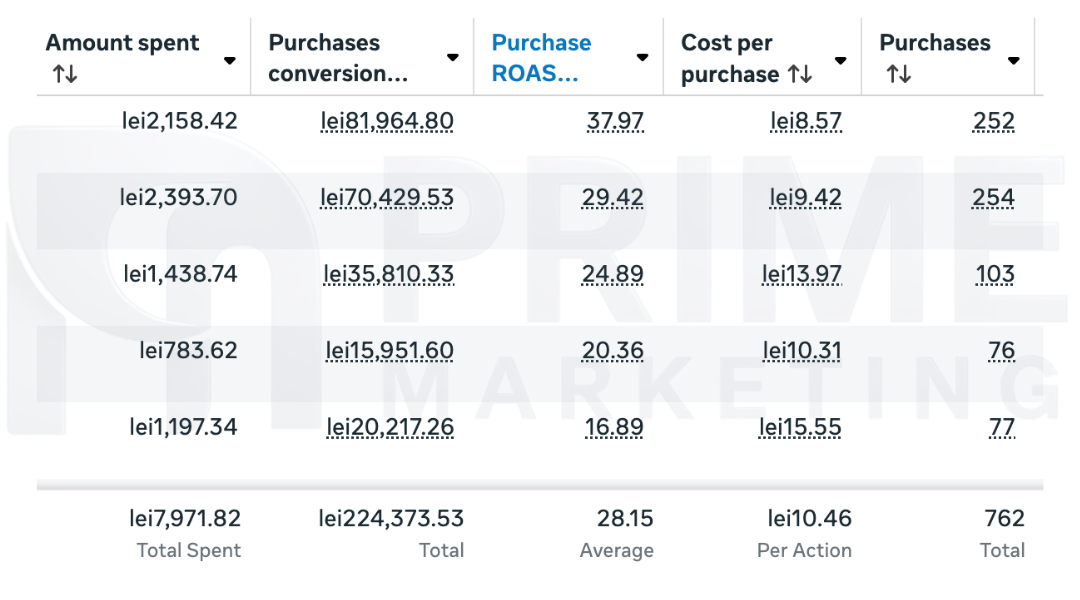Click the lei8.57 cost per purchase value
This screenshot has height=600, width=1080.
805,122
